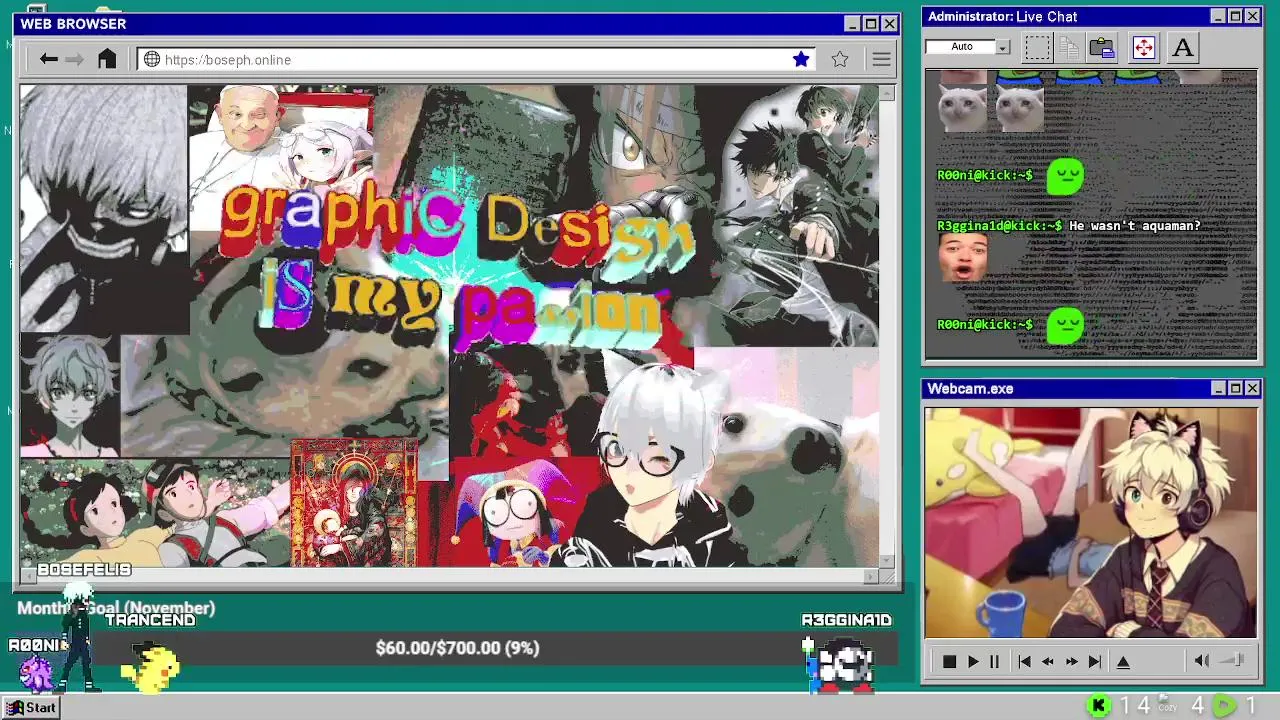The width and height of the screenshot is (1280, 720).
Task: Skip to next track in Webcam.exe
Action: coord(1094,661)
